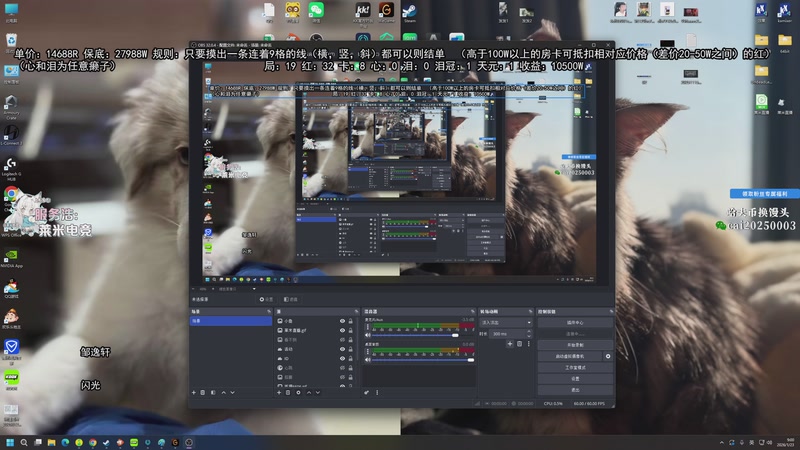Toggle visibility of first source in list
Viewport: 800px width, 450px height.
point(342,321)
